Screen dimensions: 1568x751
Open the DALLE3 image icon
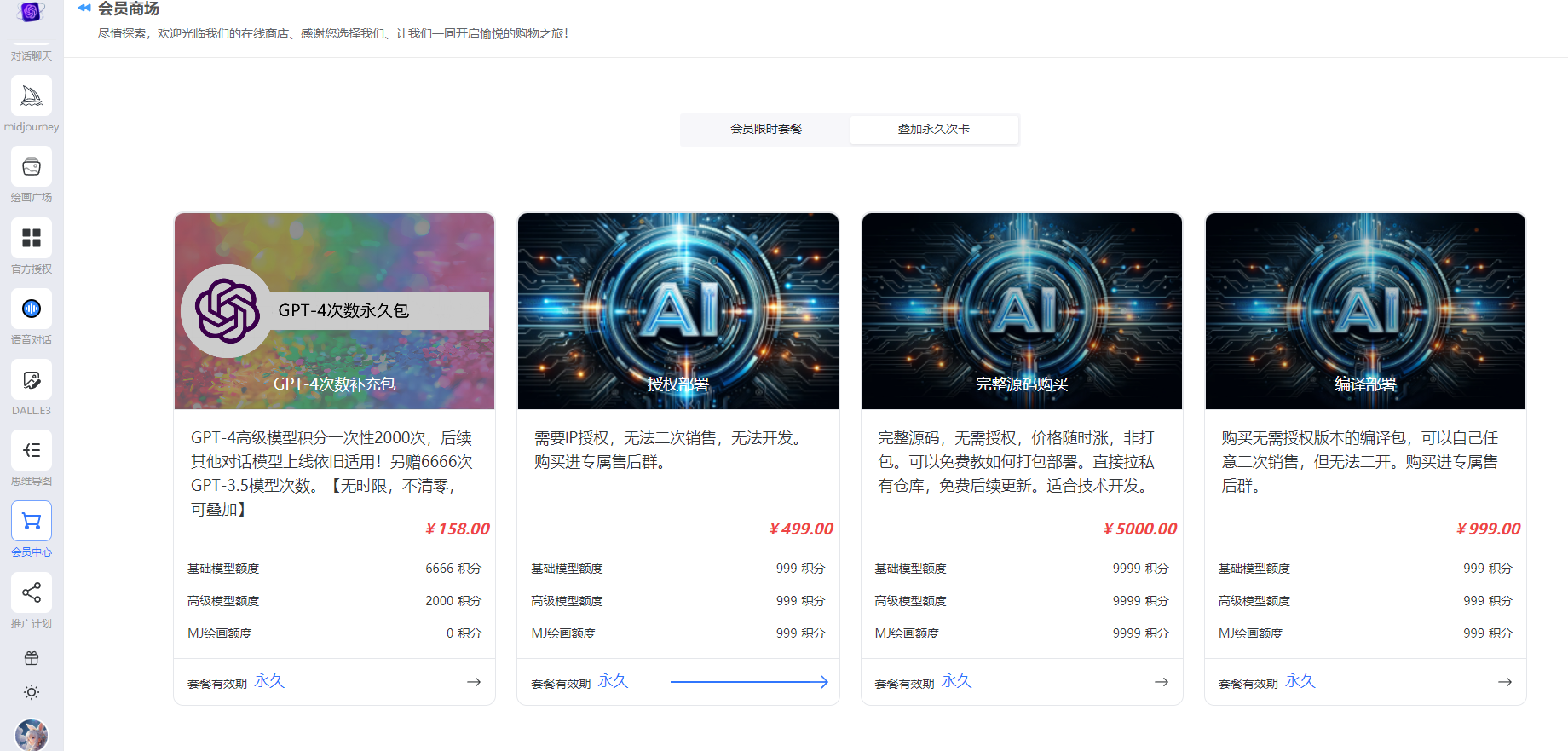coord(32,379)
